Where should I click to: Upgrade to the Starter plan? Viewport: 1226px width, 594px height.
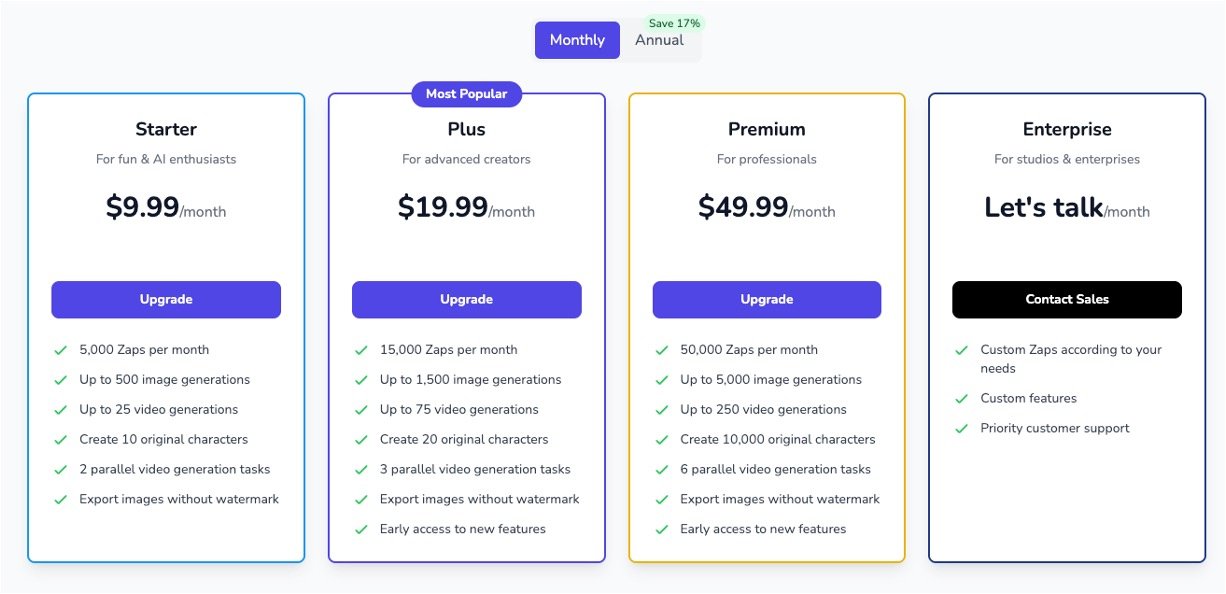click(166, 300)
